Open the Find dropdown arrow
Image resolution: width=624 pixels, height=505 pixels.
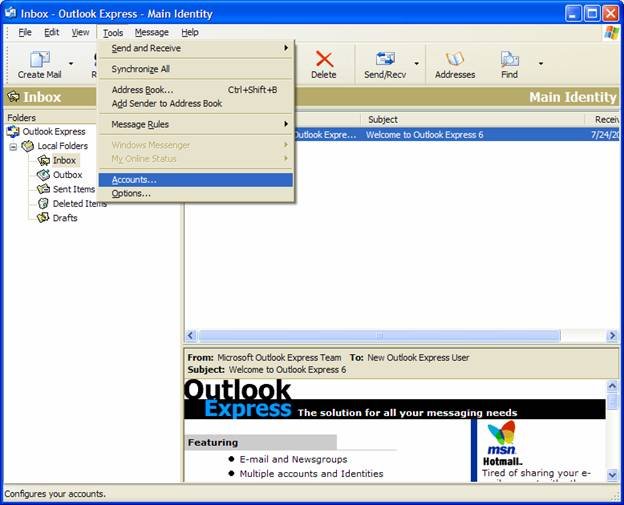click(541, 64)
